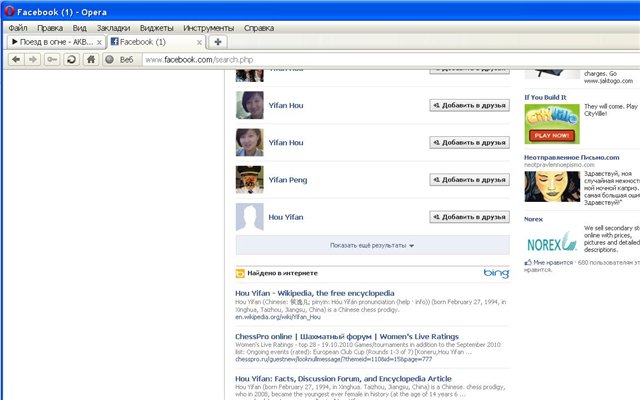640x400 pixels.
Task: Click the Web globe badge in the address bar
Action: pos(118,60)
